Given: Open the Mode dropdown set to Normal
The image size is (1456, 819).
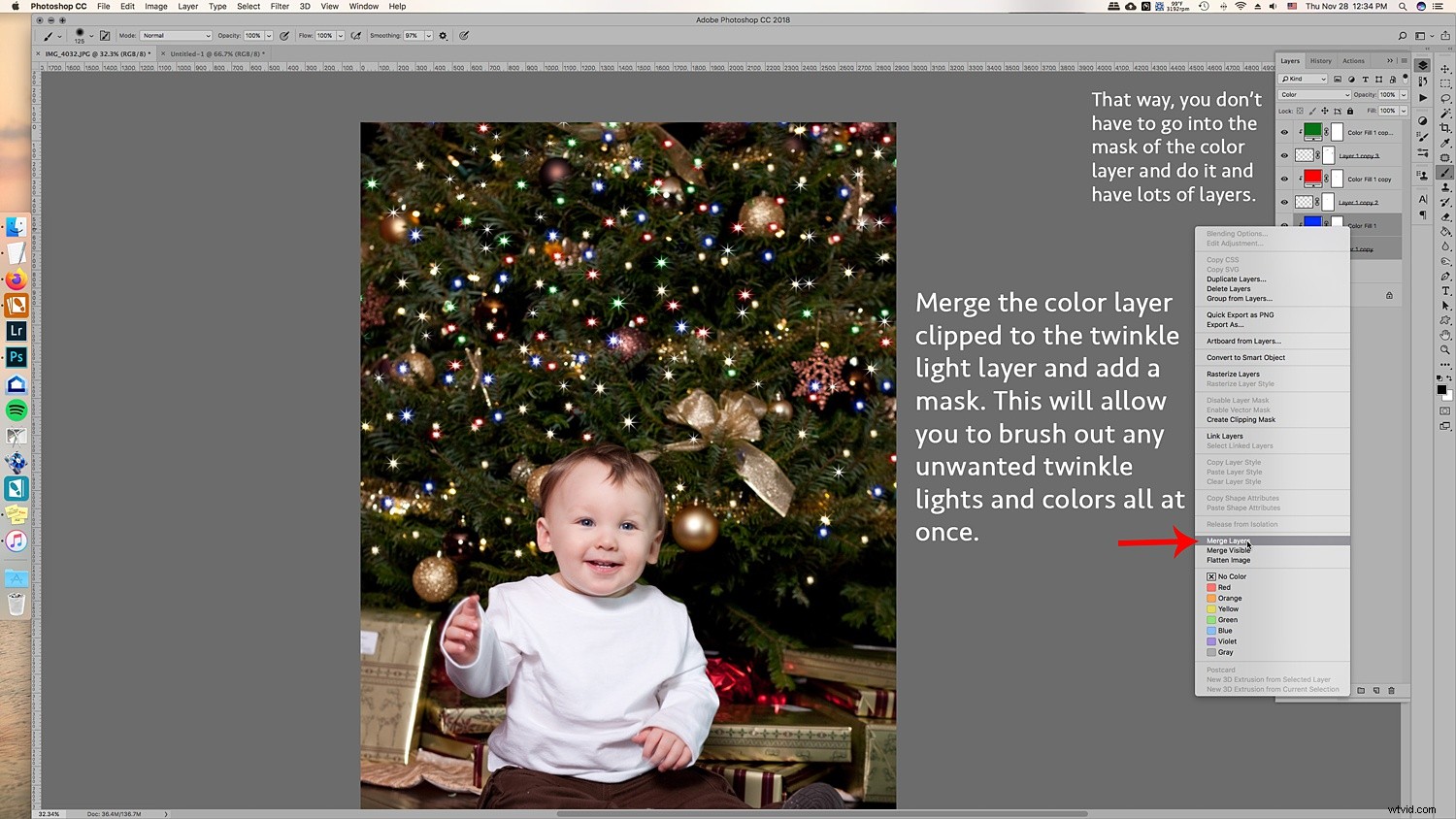Looking at the screenshot, I should pyautogui.click(x=175, y=36).
